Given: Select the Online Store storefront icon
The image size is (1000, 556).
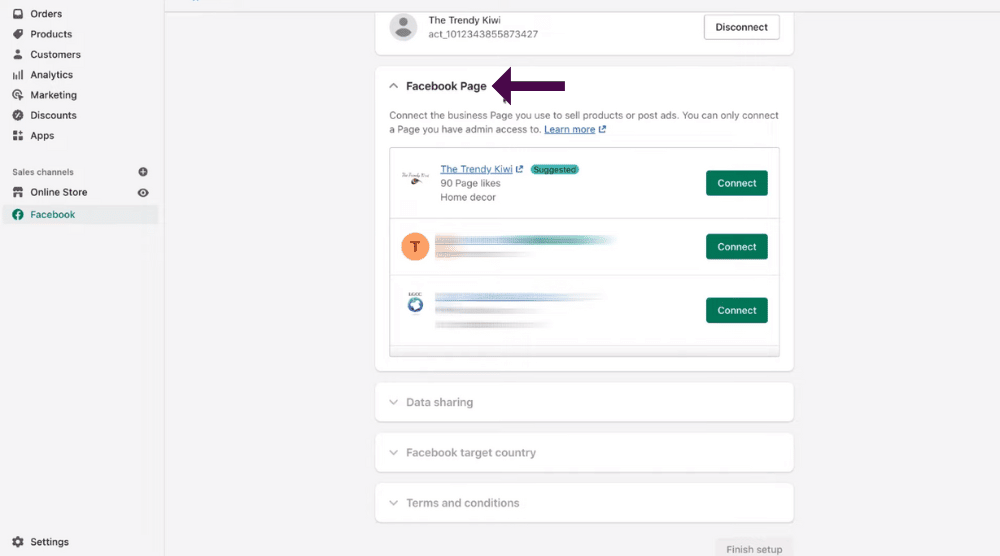Looking at the screenshot, I should (18, 192).
